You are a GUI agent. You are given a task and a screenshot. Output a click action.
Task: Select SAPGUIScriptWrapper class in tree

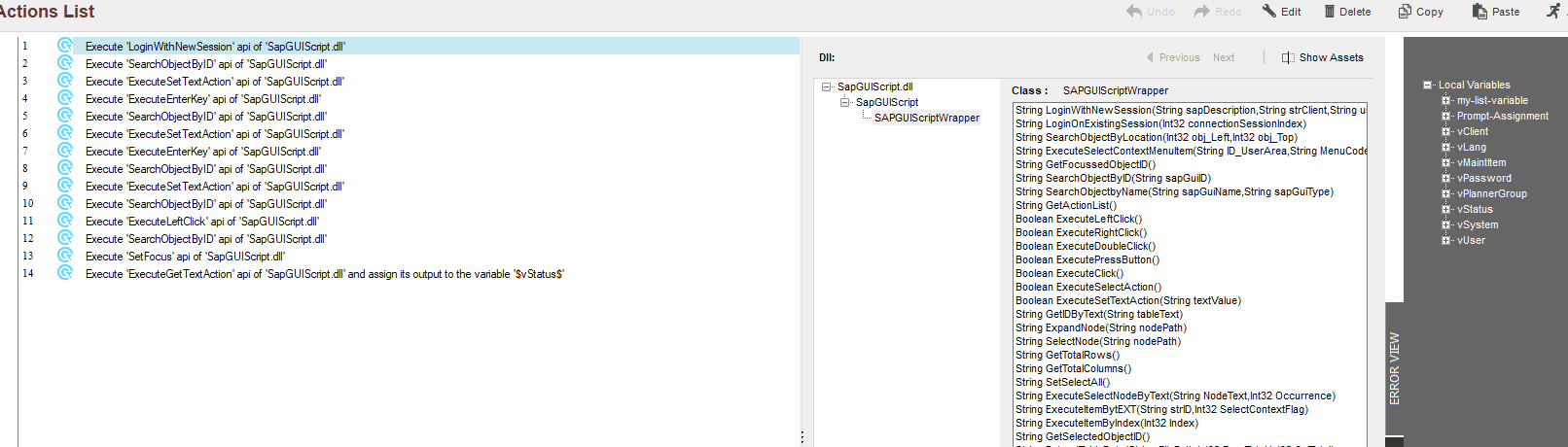tap(927, 118)
